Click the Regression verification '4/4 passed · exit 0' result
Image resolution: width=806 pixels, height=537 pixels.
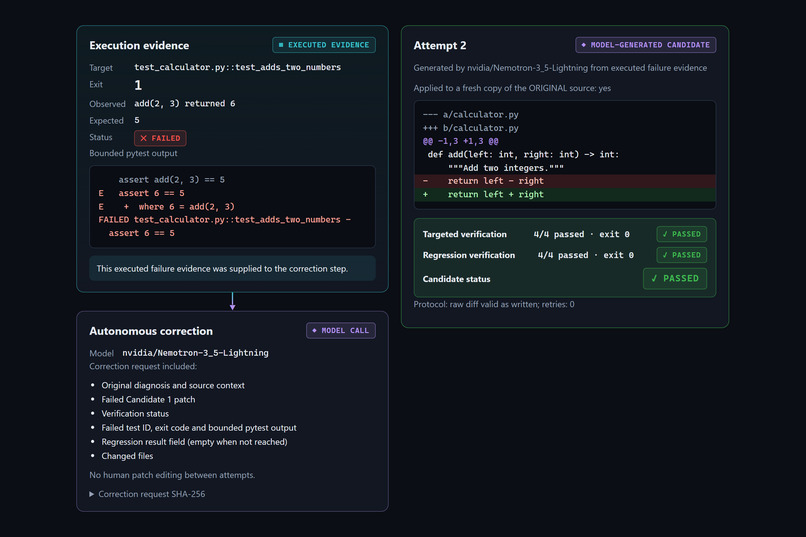pyautogui.click(x=585, y=255)
